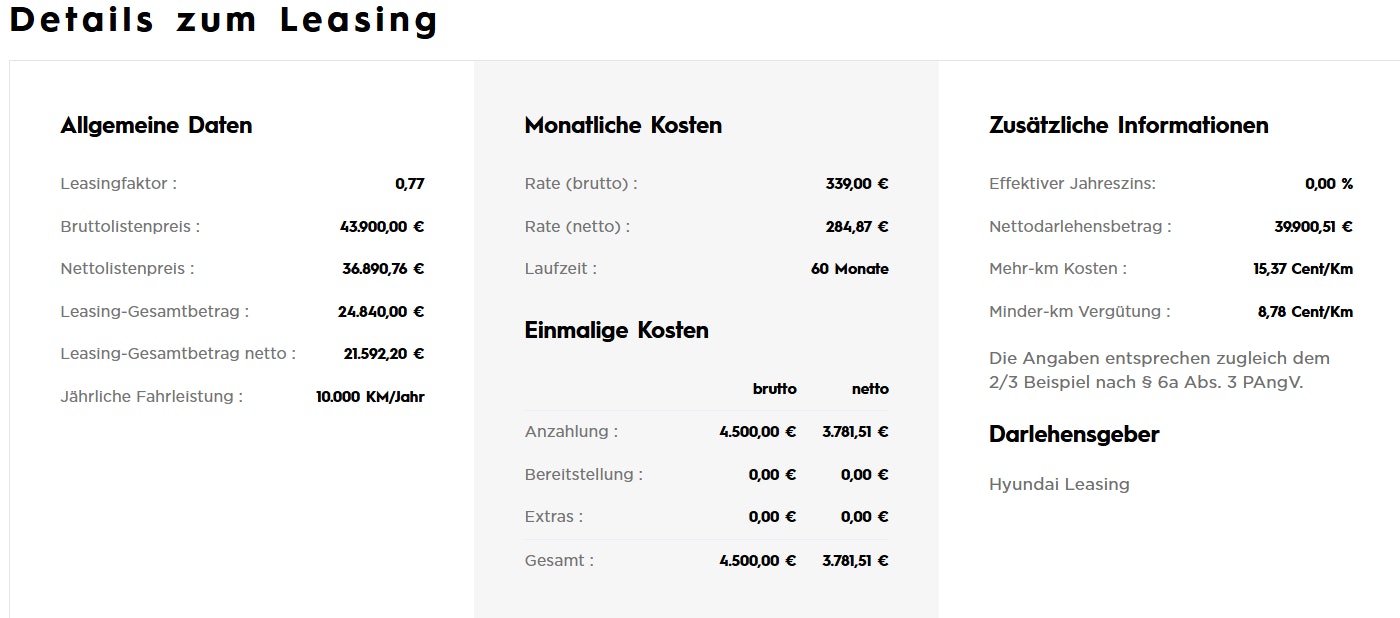
Task: Select the Rate (brutto) value 339,00 €
Action: point(857,184)
